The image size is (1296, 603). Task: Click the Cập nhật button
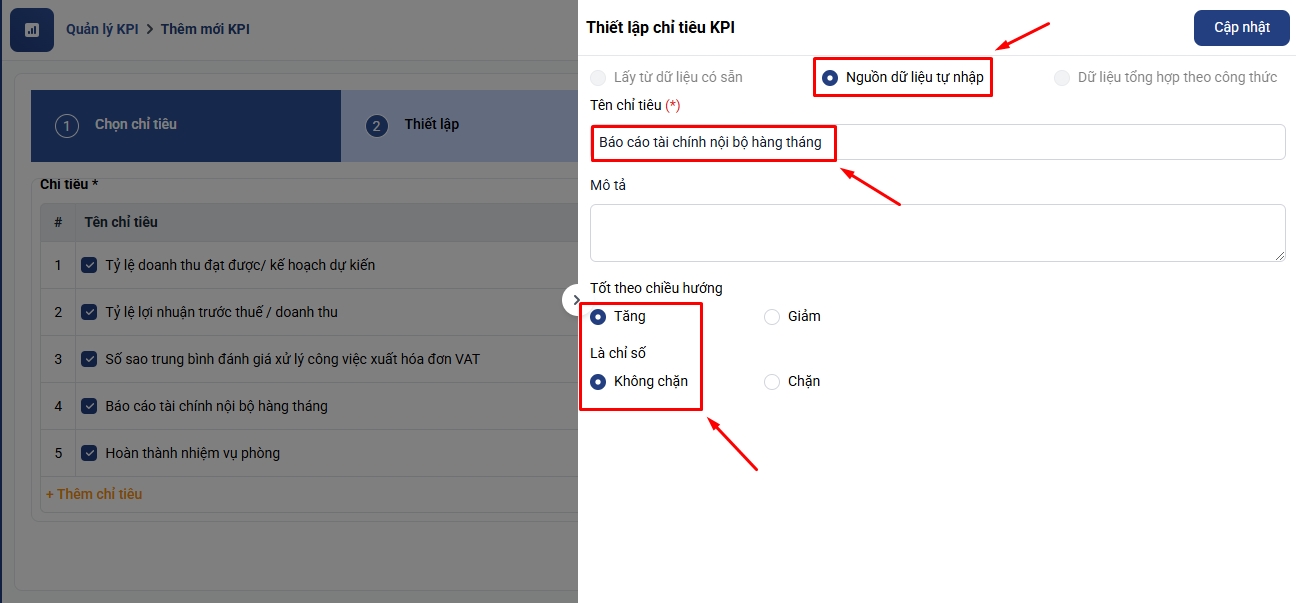tap(1241, 28)
